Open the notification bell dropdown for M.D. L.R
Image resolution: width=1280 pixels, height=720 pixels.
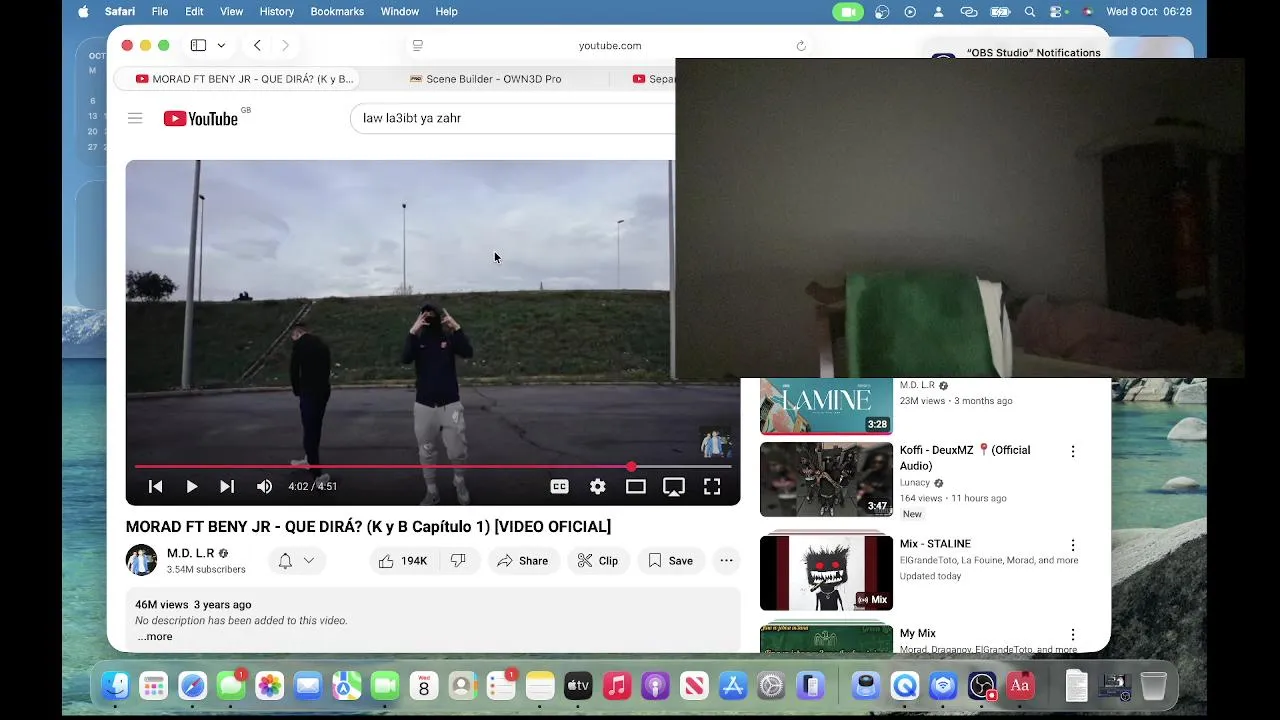[x=296, y=561]
